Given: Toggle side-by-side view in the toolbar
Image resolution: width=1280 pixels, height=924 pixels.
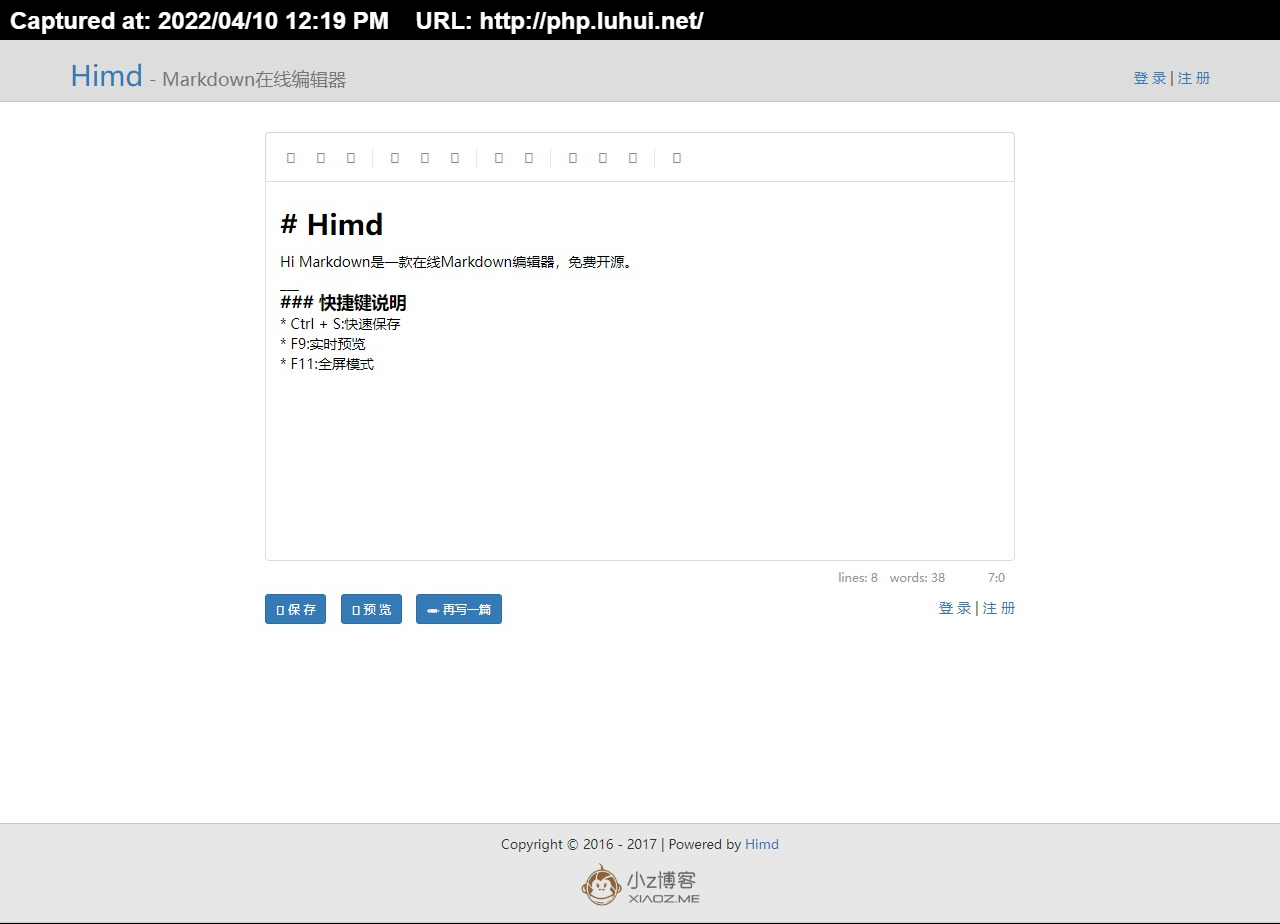Looking at the screenshot, I should pos(603,158).
